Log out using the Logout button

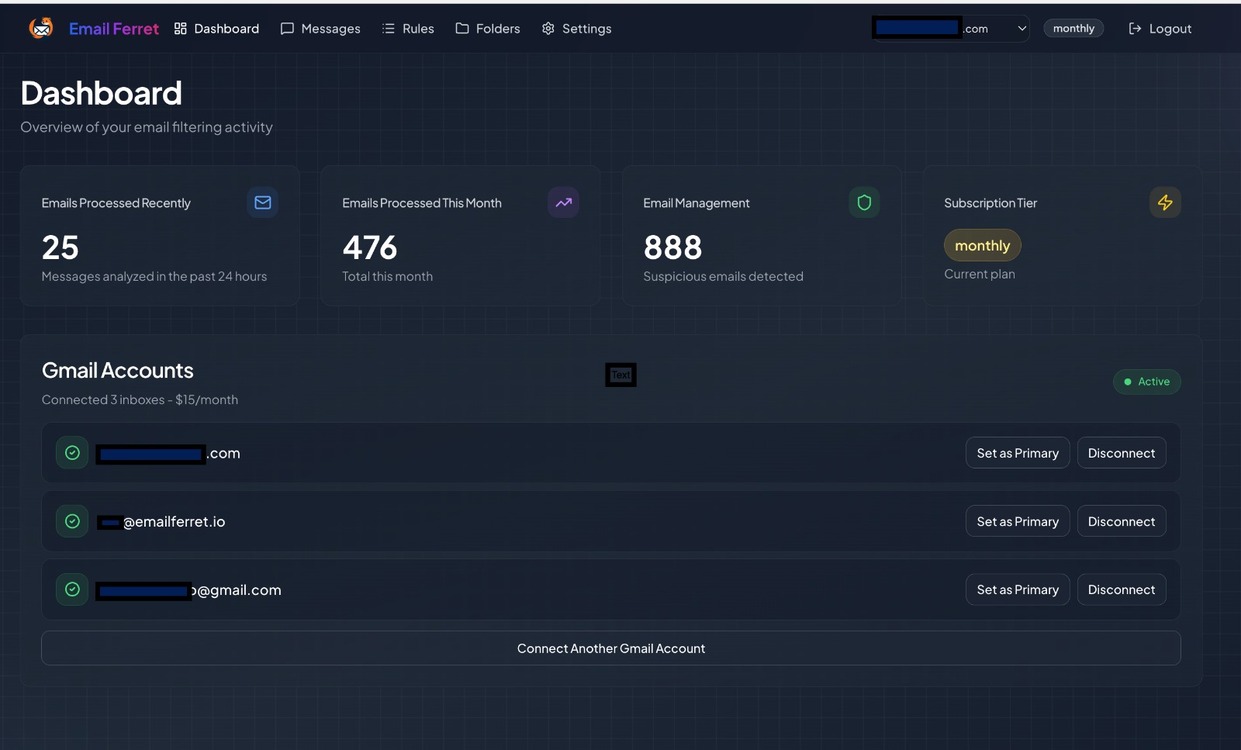tap(1160, 28)
